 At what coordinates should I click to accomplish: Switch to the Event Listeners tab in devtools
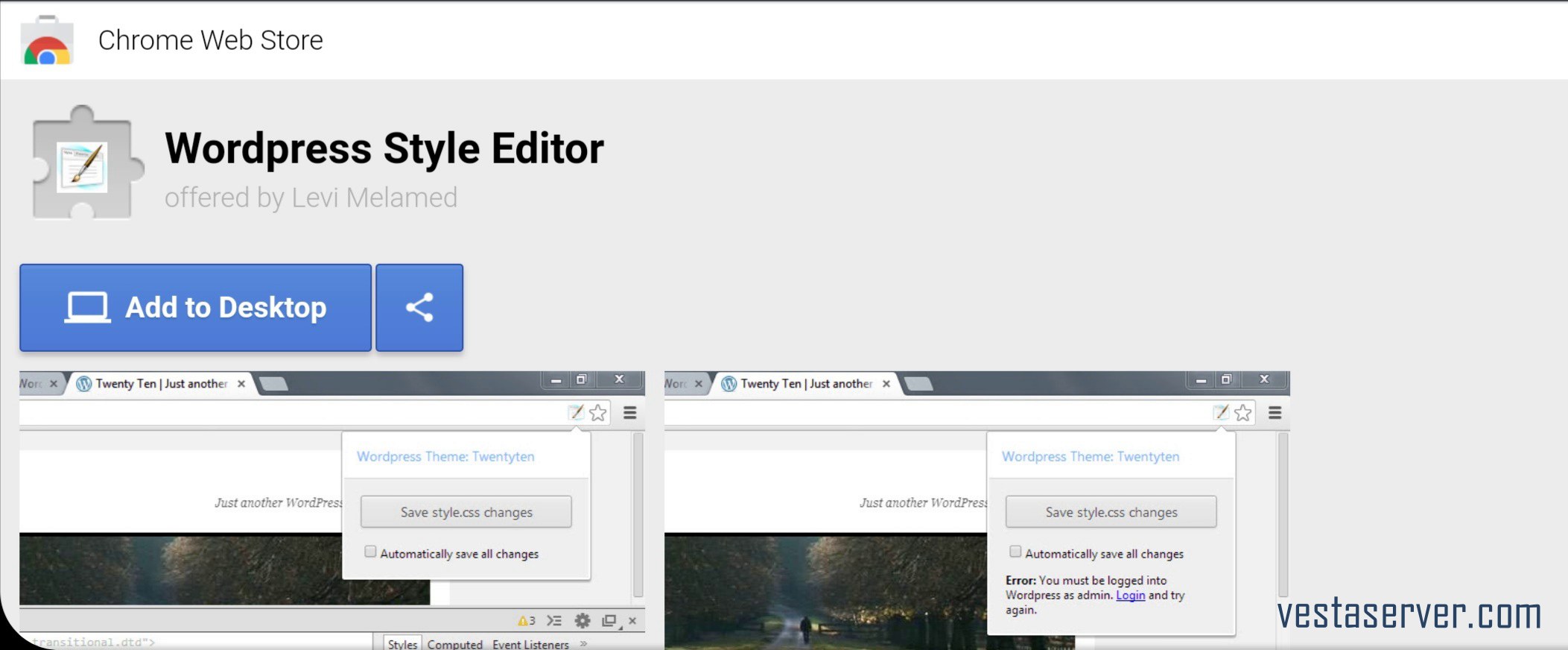point(530,643)
